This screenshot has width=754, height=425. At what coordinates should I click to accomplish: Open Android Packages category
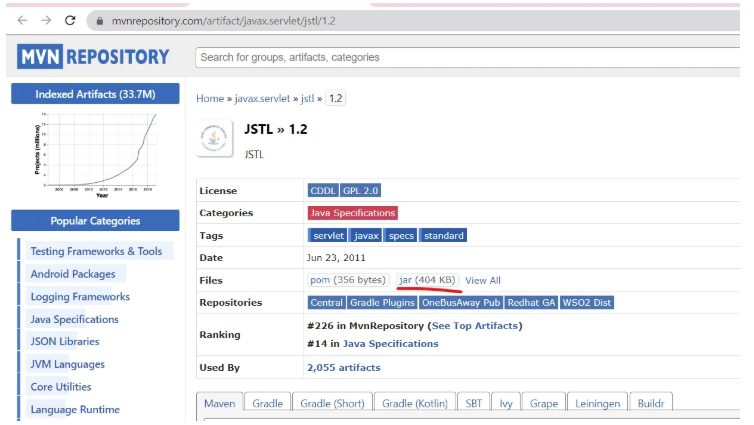[x=73, y=274]
